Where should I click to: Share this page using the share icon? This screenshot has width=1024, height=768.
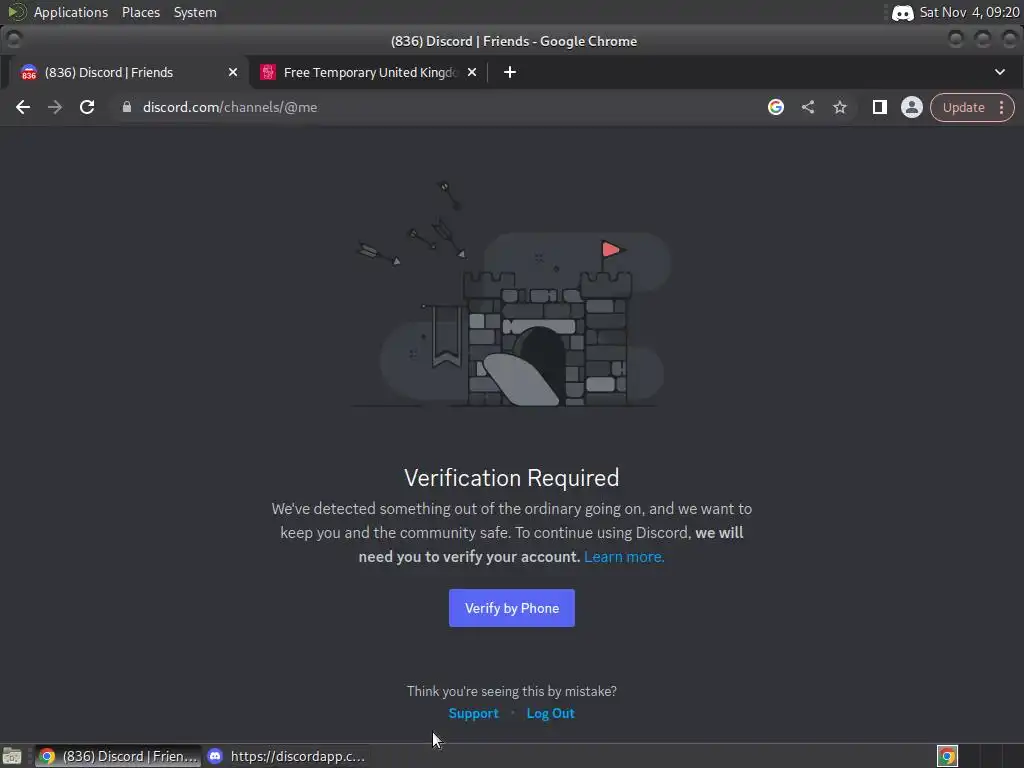click(x=808, y=107)
